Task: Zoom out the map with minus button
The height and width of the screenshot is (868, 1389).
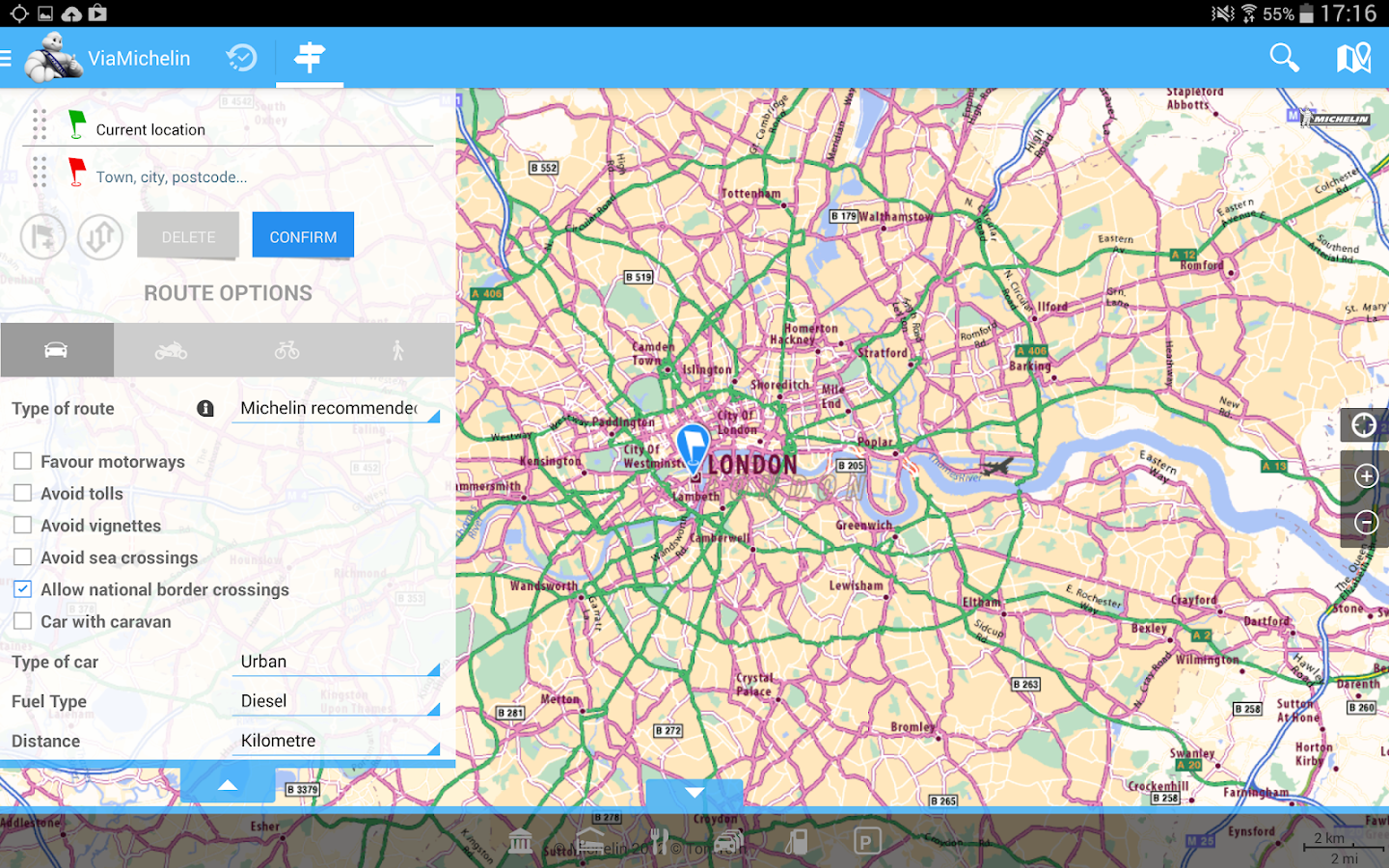Action: pyautogui.click(x=1366, y=523)
